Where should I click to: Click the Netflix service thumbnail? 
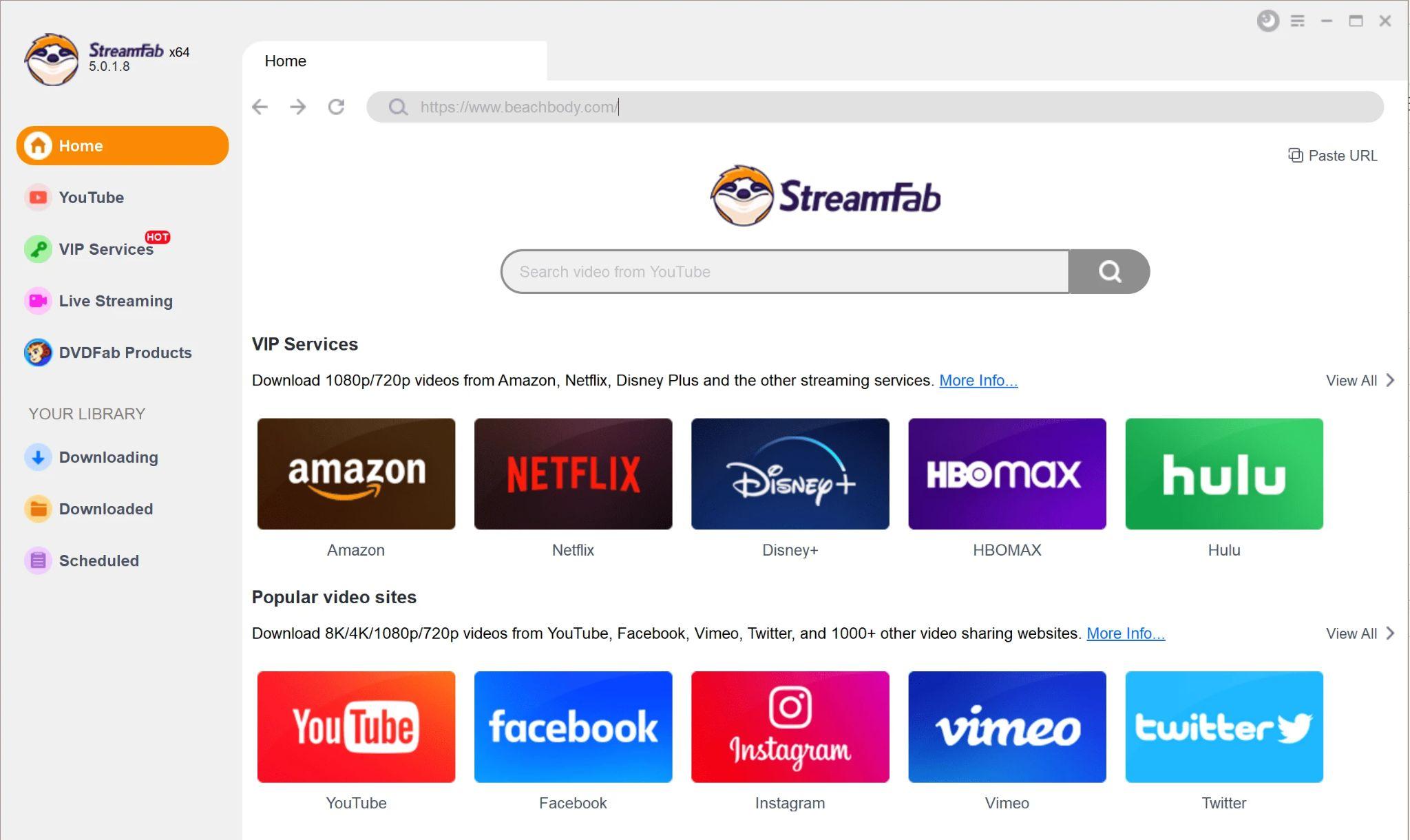[573, 474]
